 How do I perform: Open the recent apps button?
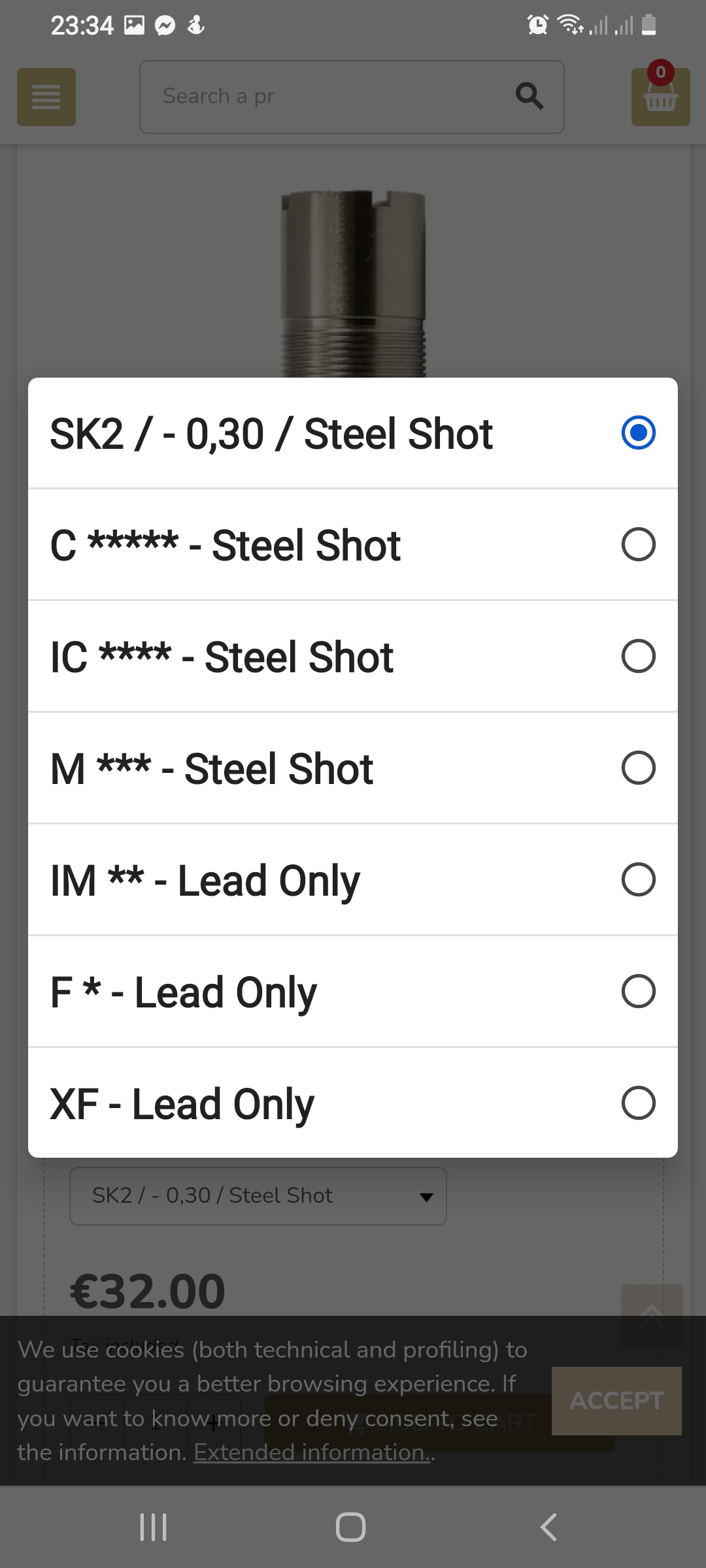pyautogui.click(x=154, y=1527)
